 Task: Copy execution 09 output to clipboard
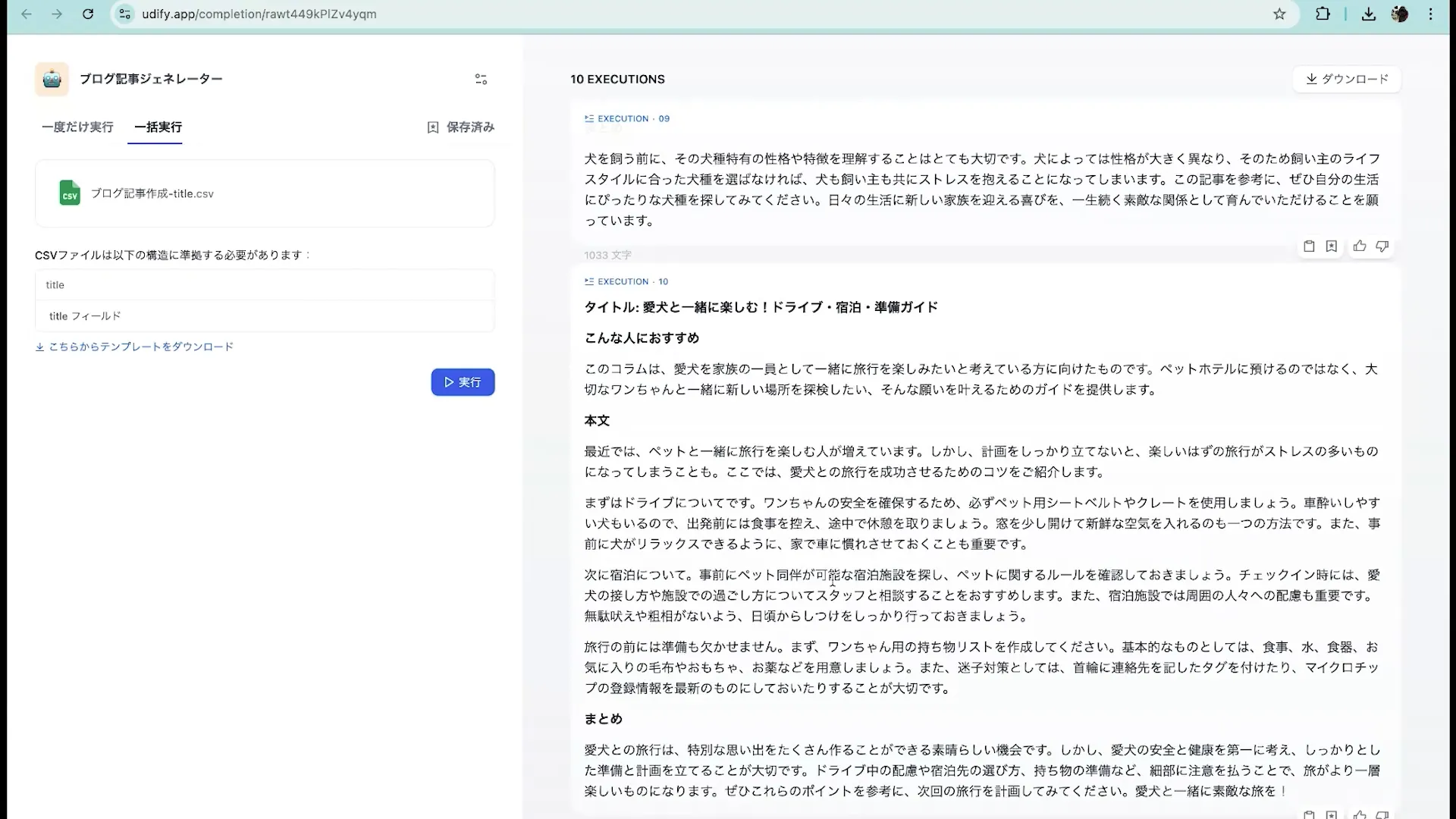point(1309,246)
